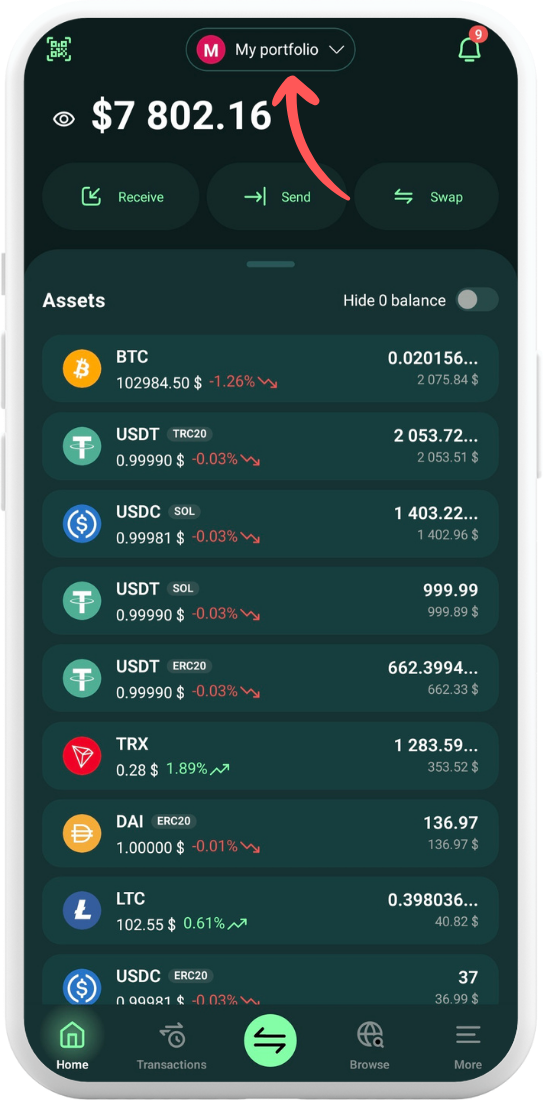
Task: Open the QR code scanner icon
Action: pyautogui.click(x=60, y=48)
